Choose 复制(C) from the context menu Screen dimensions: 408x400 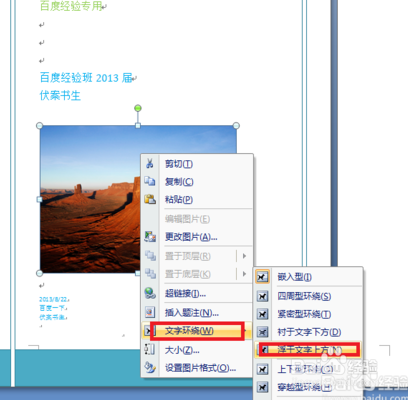(x=197, y=182)
